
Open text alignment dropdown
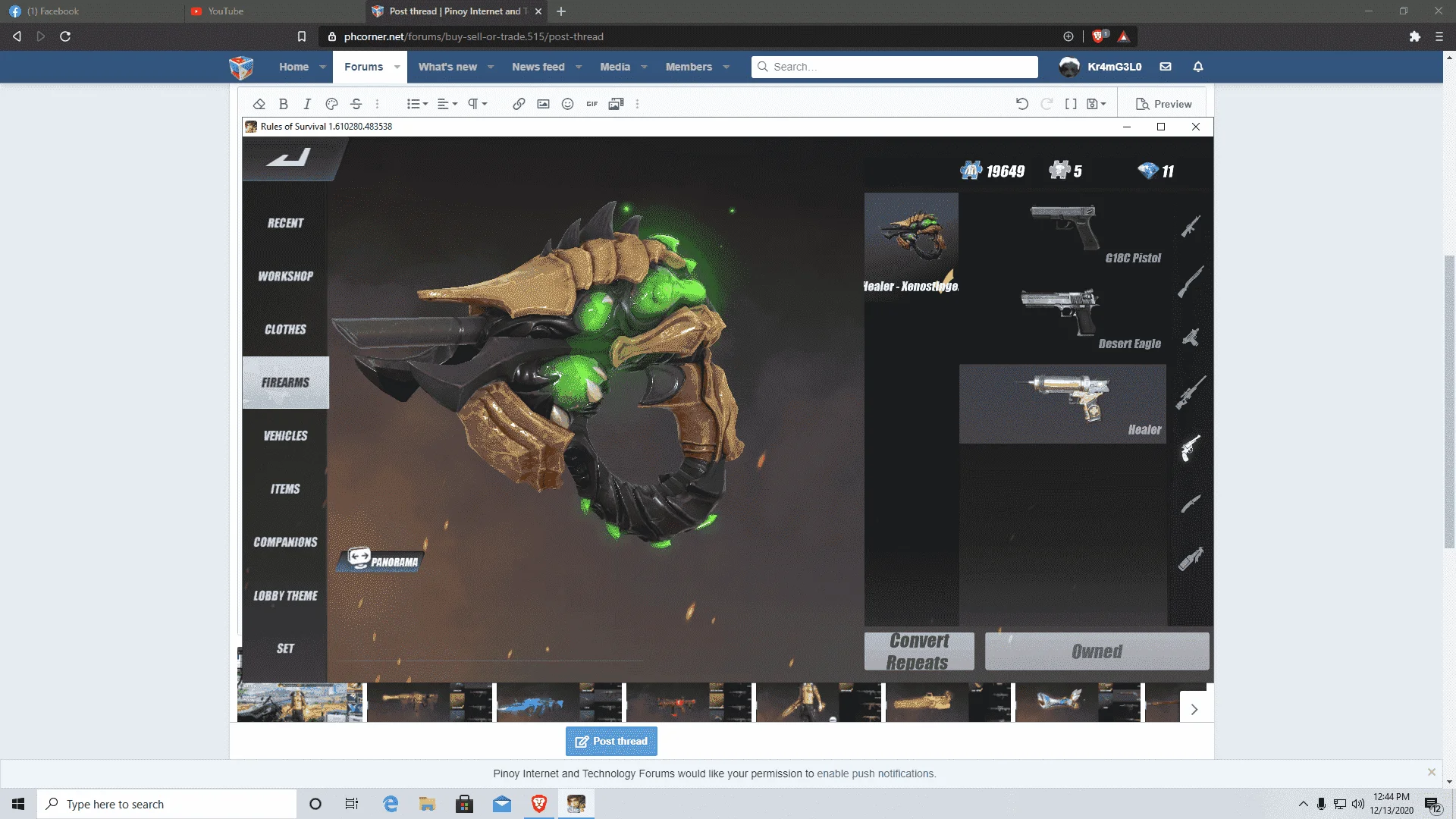(447, 104)
